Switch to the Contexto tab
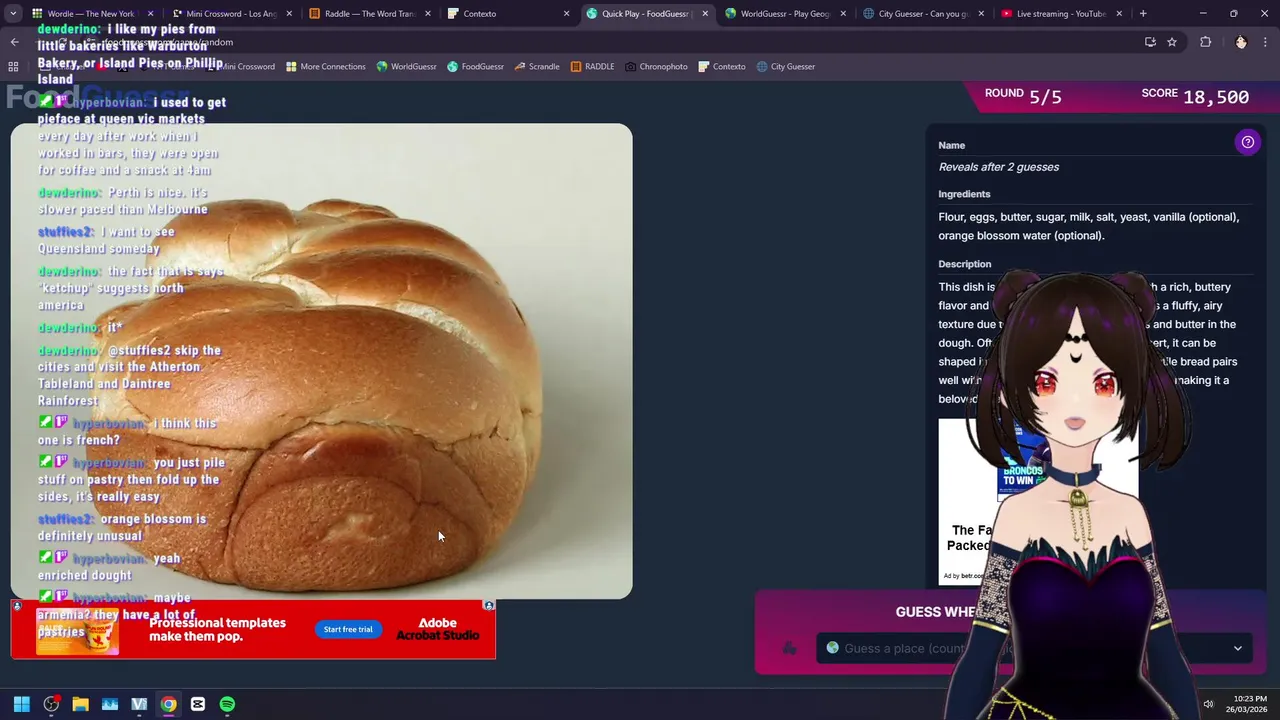This screenshot has width=1280, height=720. (x=509, y=14)
